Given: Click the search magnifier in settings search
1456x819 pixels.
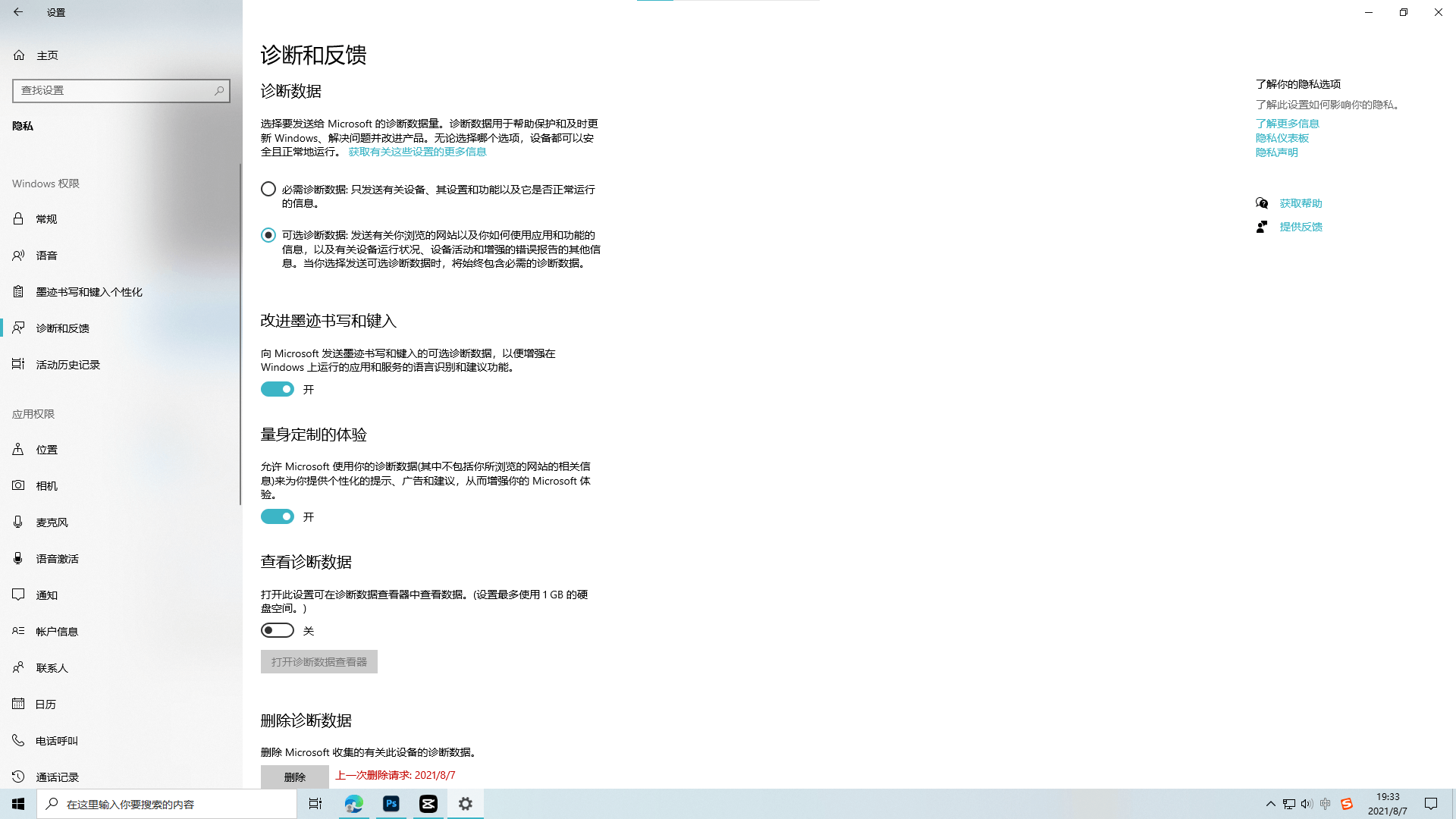Looking at the screenshot, I should [x=219, y=90].
